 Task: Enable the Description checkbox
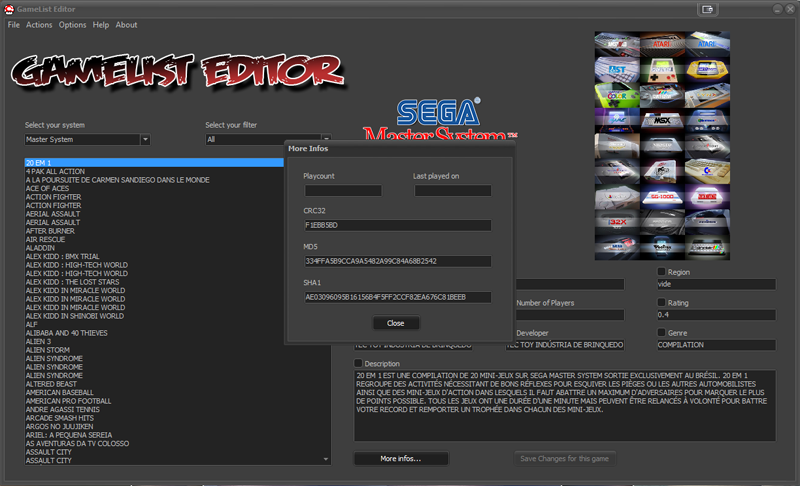point(358,363)
